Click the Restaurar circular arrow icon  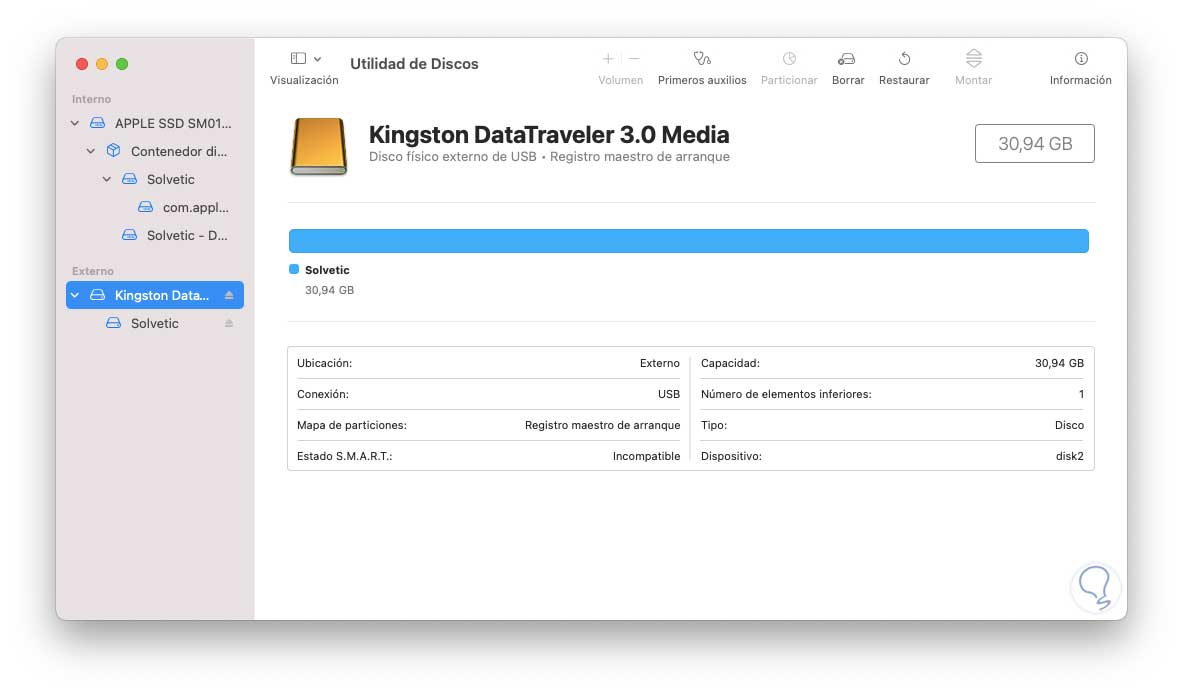(904, 58)
